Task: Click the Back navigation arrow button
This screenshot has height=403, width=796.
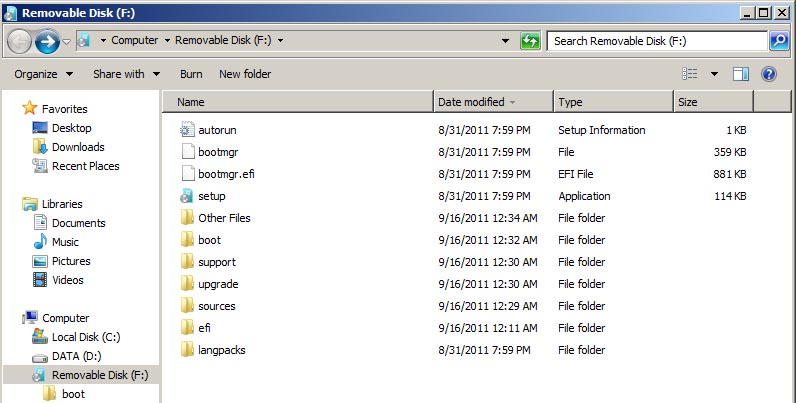Action: coord(20,41)
